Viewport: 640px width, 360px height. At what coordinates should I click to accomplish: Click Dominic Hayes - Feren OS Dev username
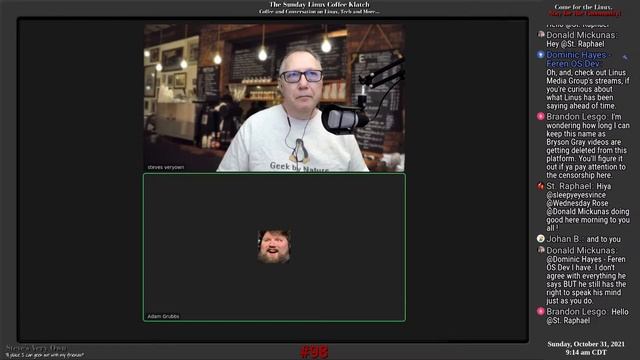tap(578, 59)
